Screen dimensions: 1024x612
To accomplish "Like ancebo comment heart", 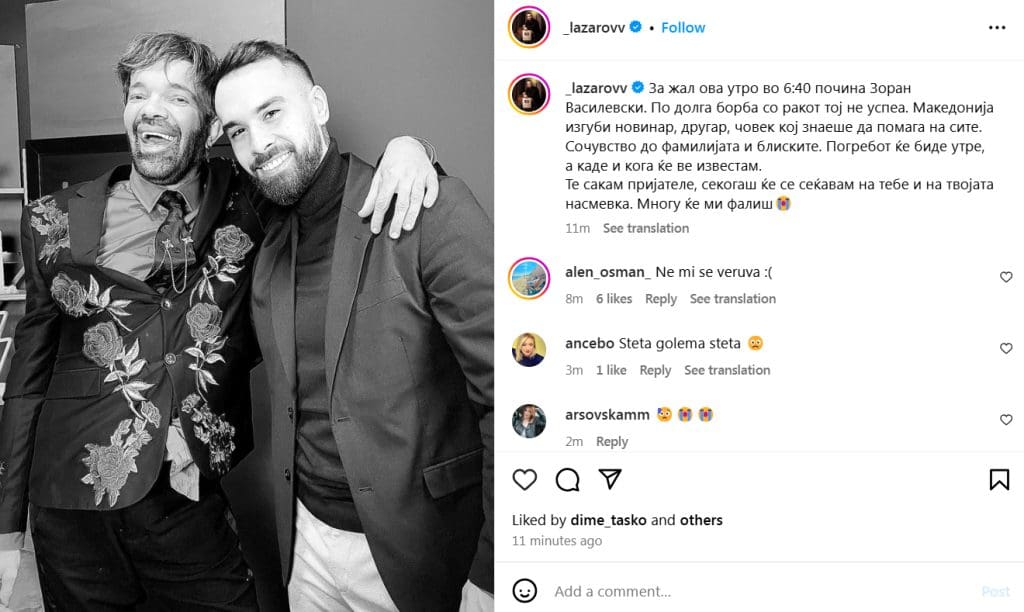I will pos(1006,348).
